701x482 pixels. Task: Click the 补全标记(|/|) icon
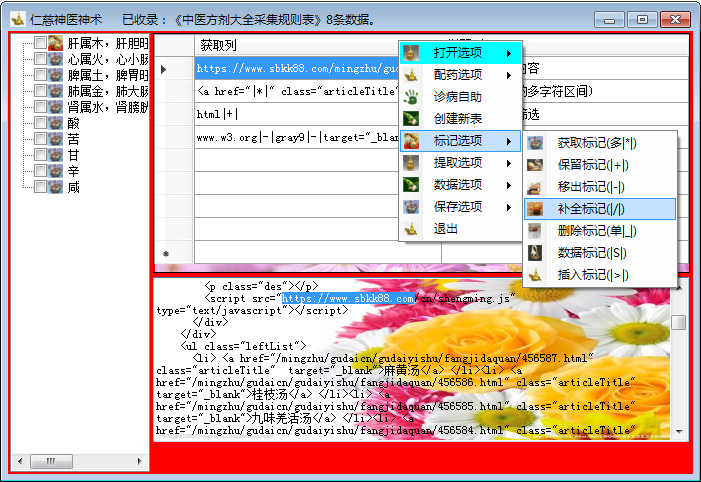pyautogui.click(x=535, y=209)
